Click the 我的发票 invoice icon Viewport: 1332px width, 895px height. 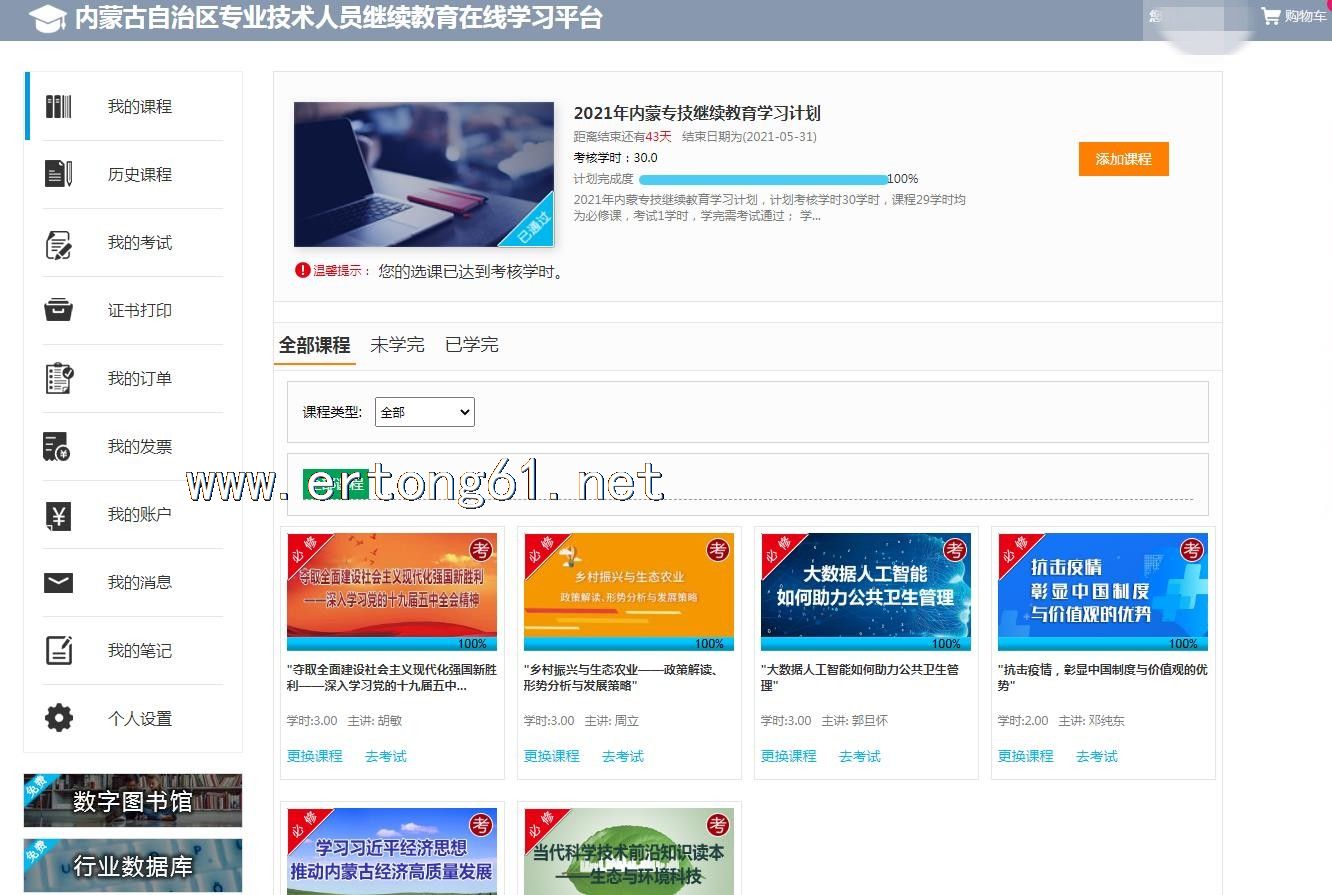pos(57,447)
